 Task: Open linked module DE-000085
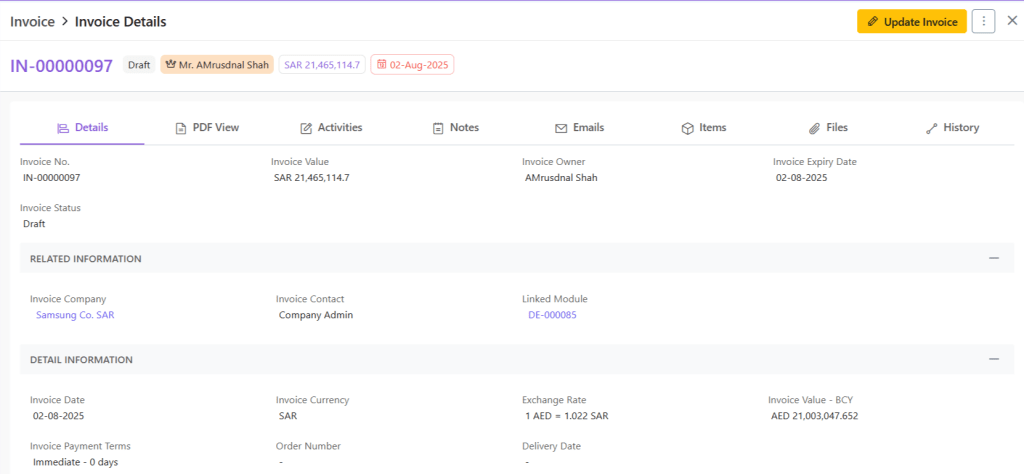552,315
